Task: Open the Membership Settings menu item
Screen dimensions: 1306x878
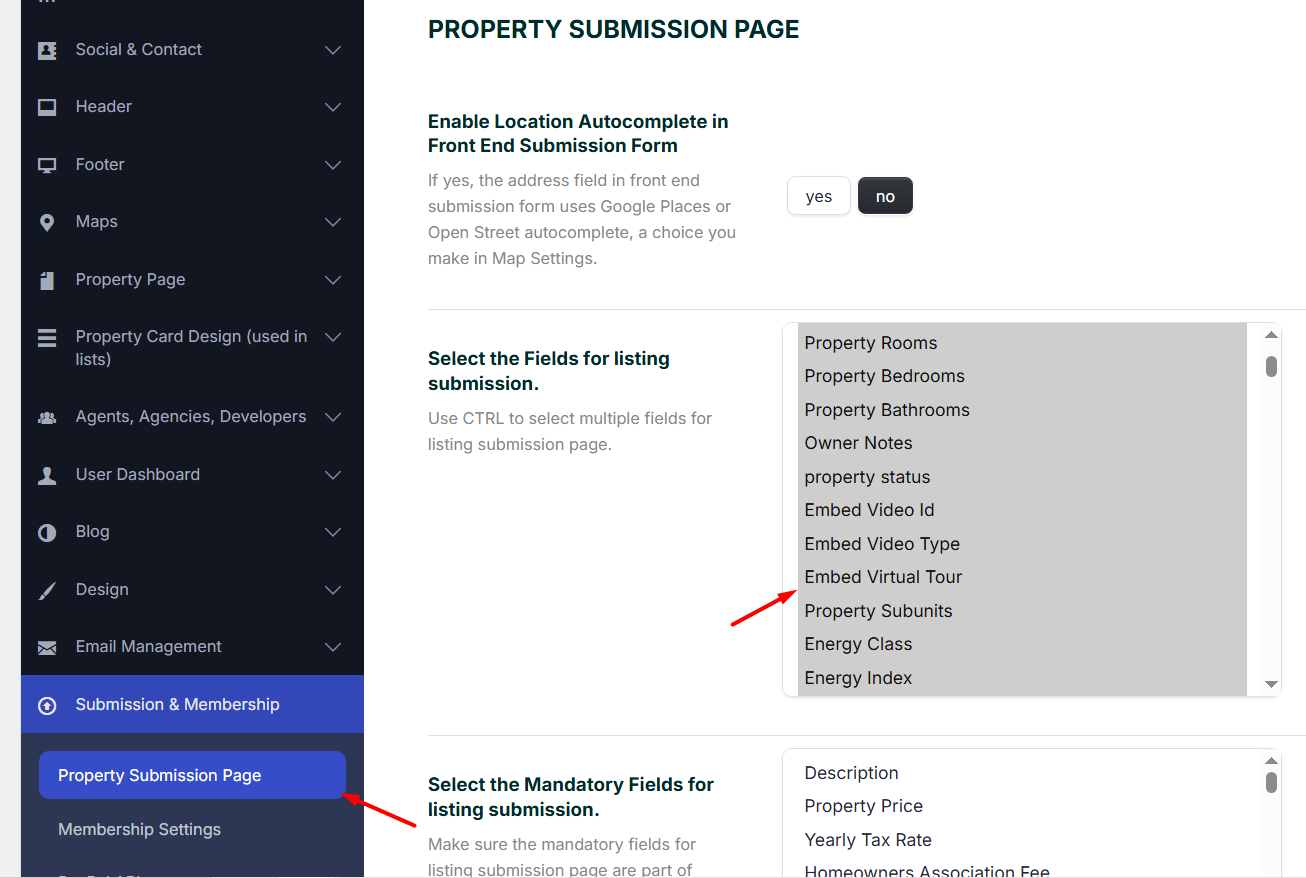Action: (139, 829)
